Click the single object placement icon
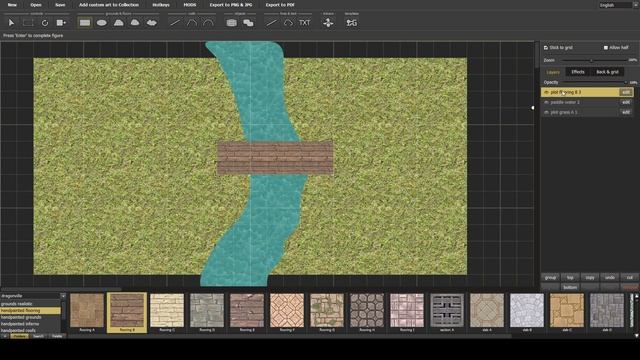Image resolution: width=640 pixels, height=360 pixels. coord(231,23)
